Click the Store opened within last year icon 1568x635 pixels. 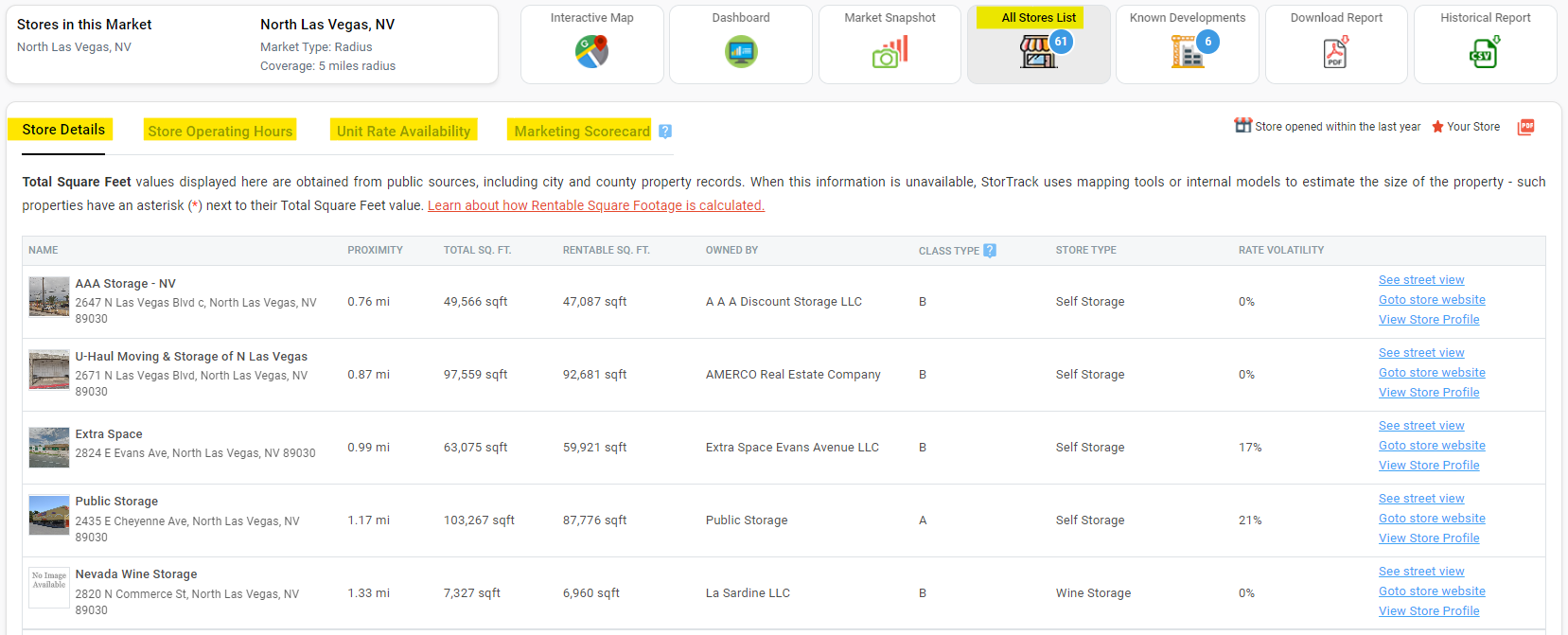[x=1242, y=126]
